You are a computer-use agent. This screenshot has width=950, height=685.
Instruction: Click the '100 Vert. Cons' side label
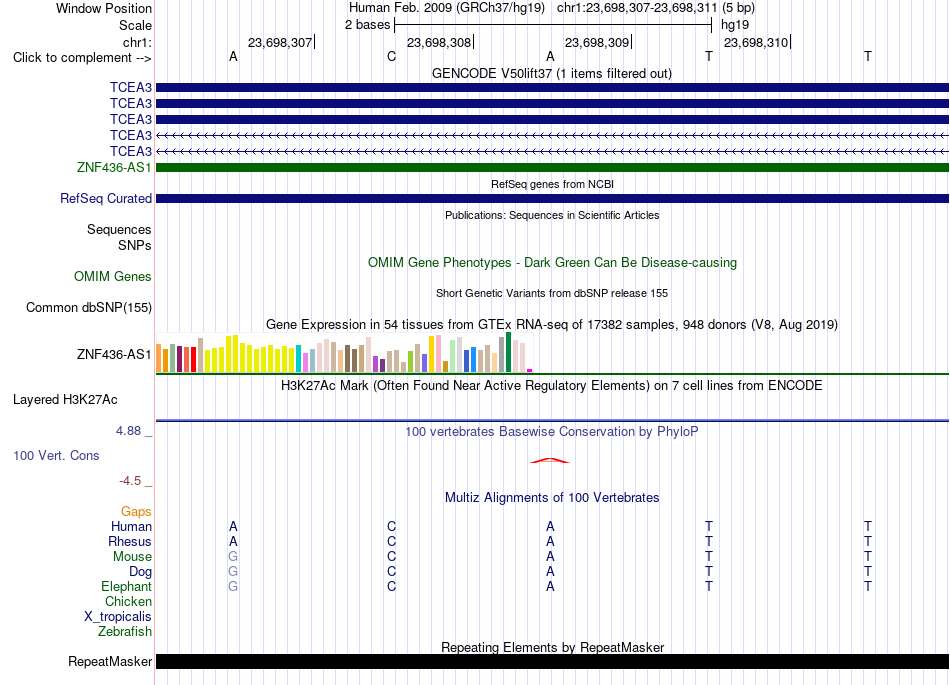pos(56,455)
